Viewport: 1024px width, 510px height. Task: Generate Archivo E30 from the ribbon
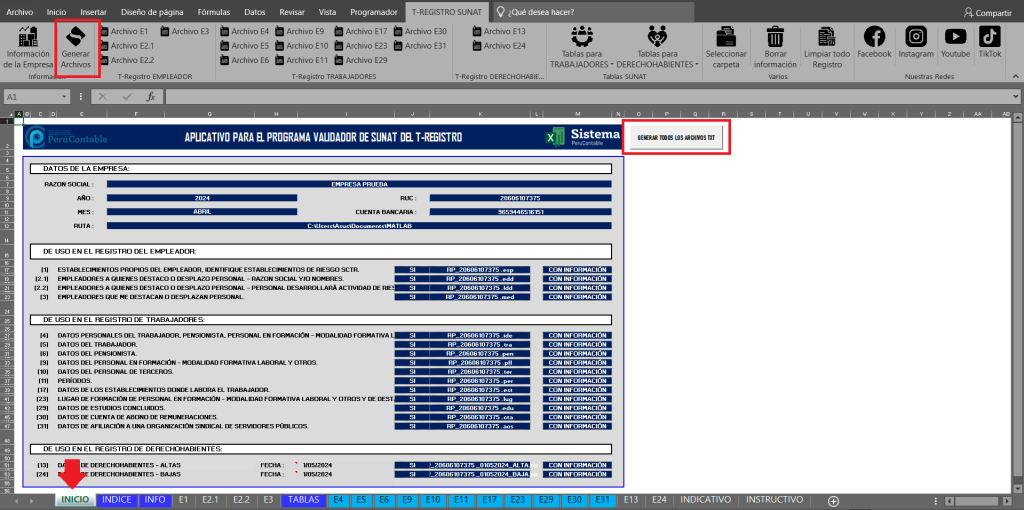(420, 31)
